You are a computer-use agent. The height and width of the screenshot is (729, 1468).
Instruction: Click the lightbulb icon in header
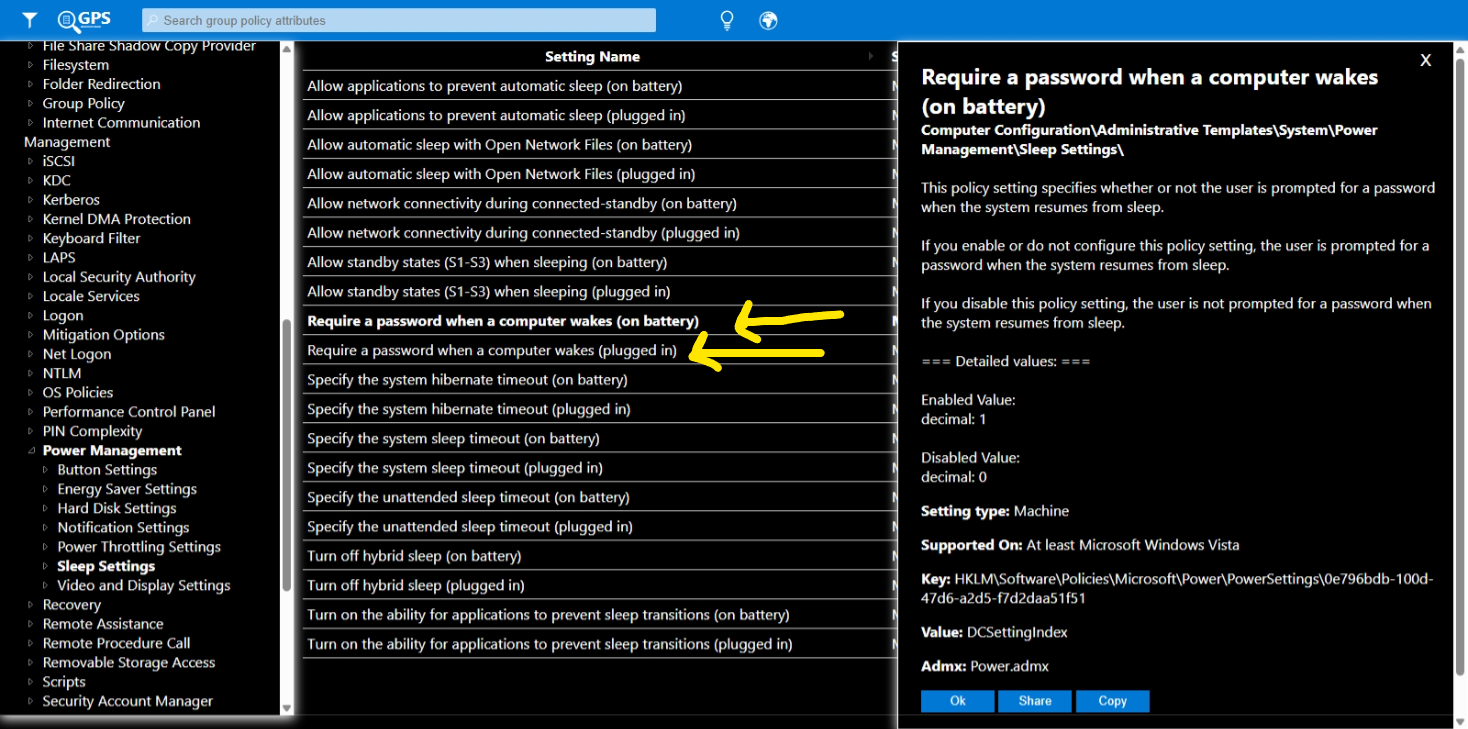point(727,20)
